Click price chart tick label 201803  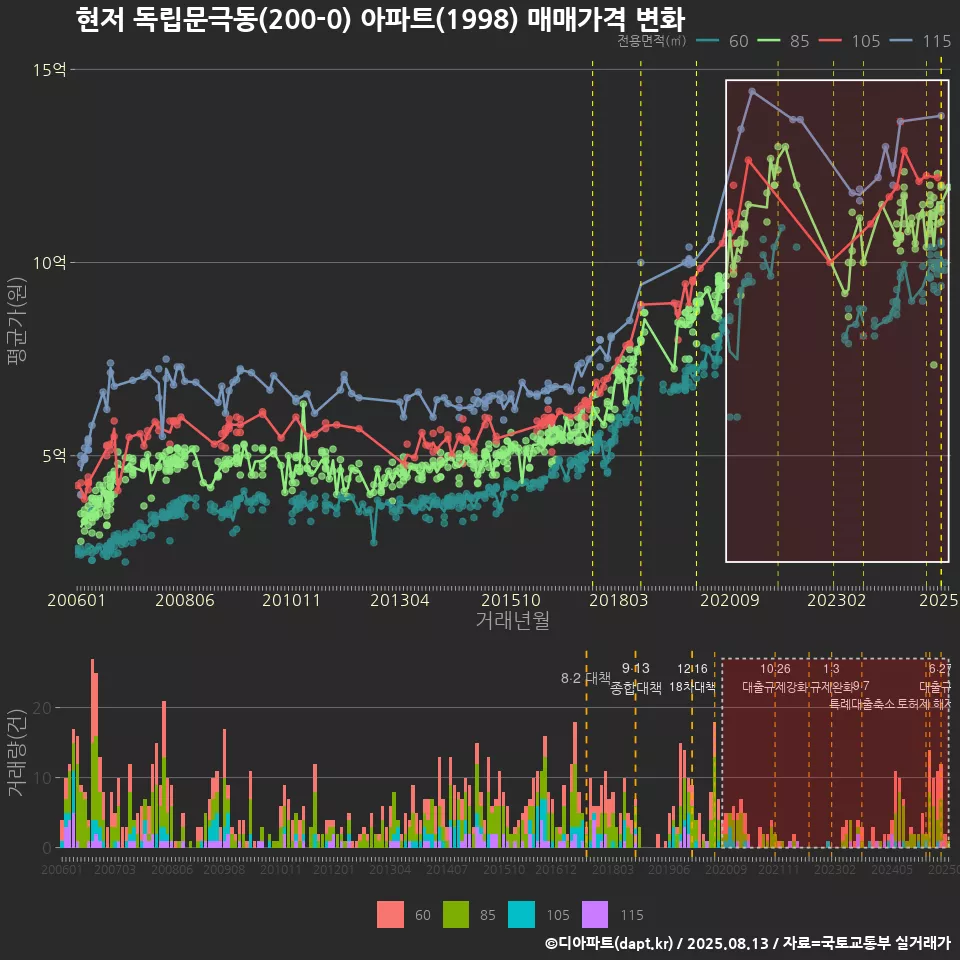click(618, 600)
